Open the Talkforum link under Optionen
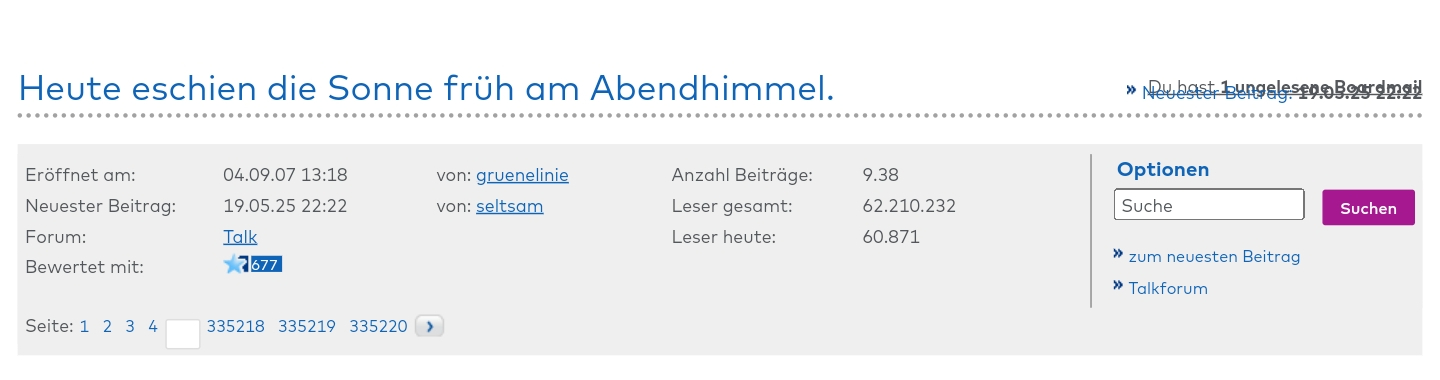Image resolution: width=1440 pixels, height=380 pixels. (x=1168, y=289)
